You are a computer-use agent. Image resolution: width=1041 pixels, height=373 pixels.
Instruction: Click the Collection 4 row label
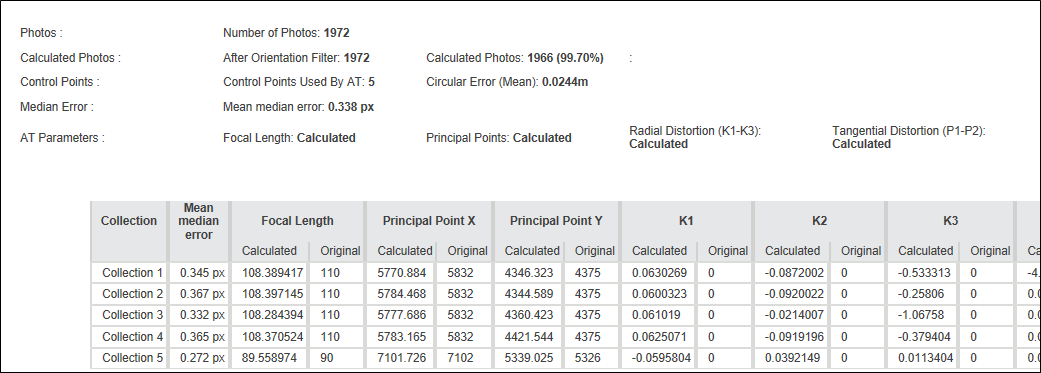point(132,336)
